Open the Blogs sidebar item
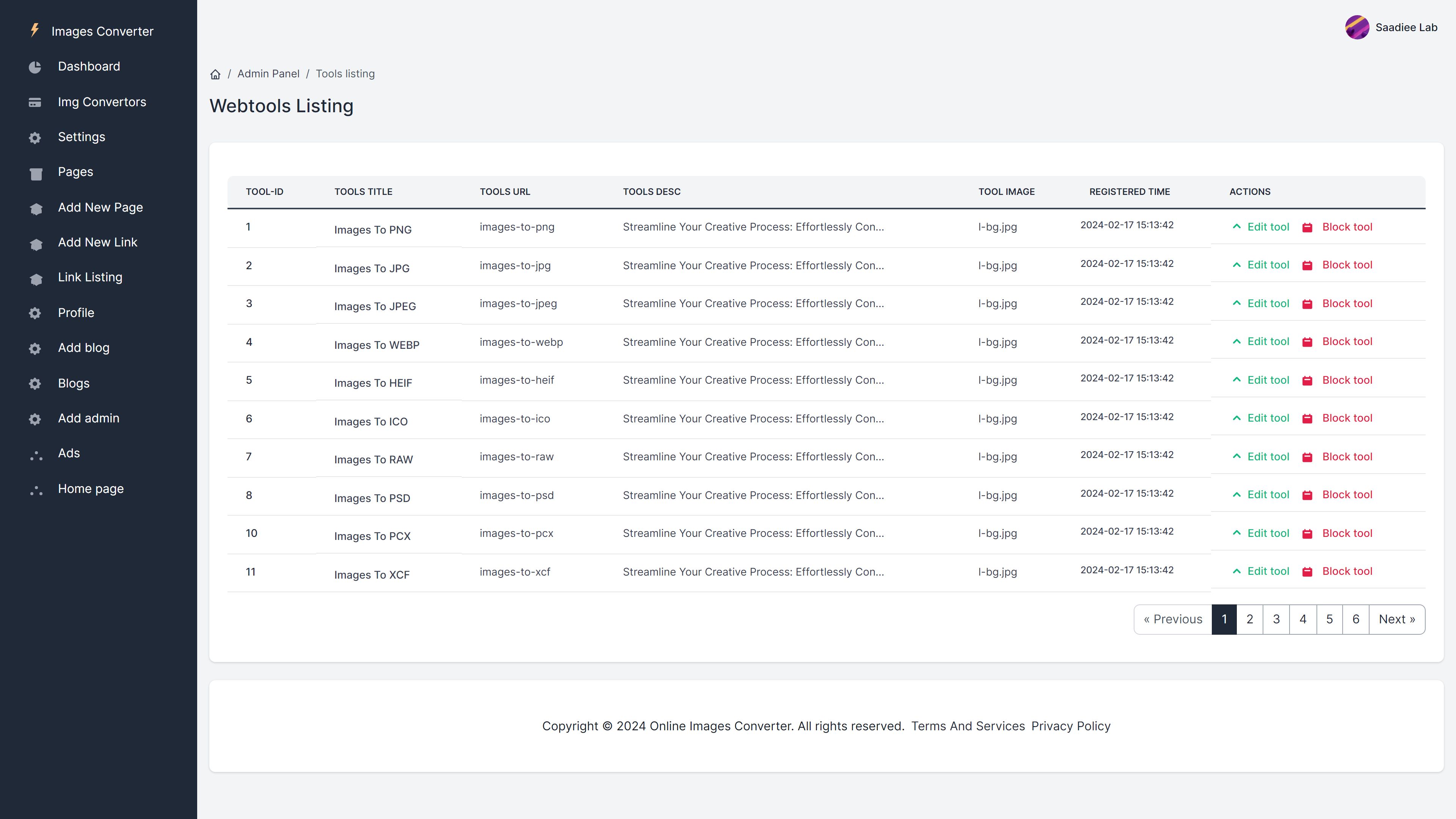The image size is (1456, 819). (x=74, y=383)
